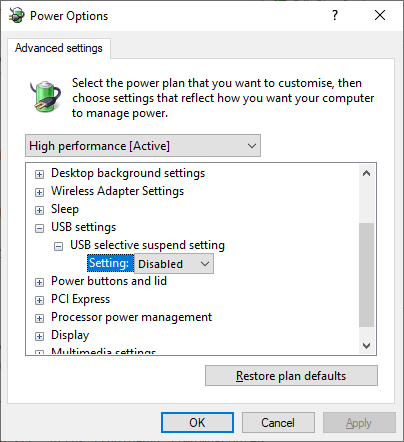404x442 pixels.
Task: Expand the Display tree node
Action: tap(39, 336)
